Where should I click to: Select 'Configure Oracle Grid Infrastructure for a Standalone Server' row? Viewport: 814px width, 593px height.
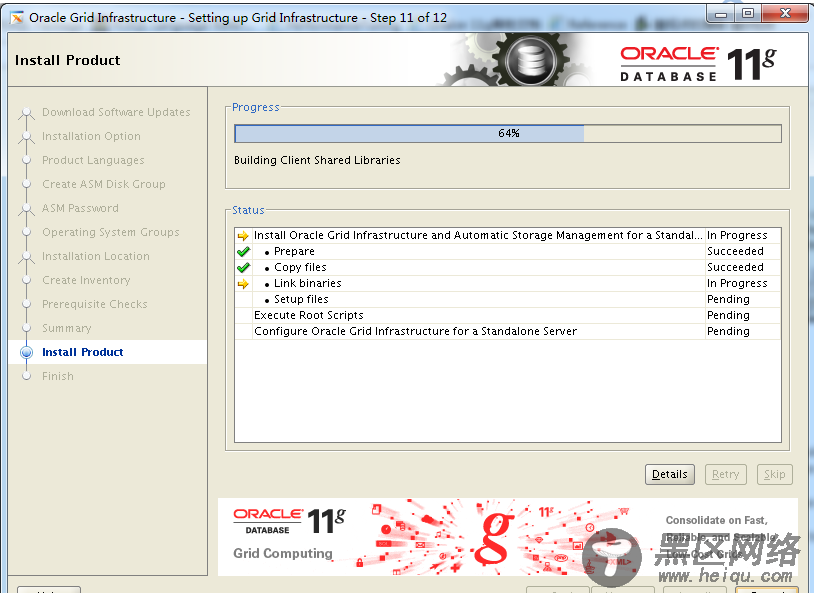click(415, 331)
